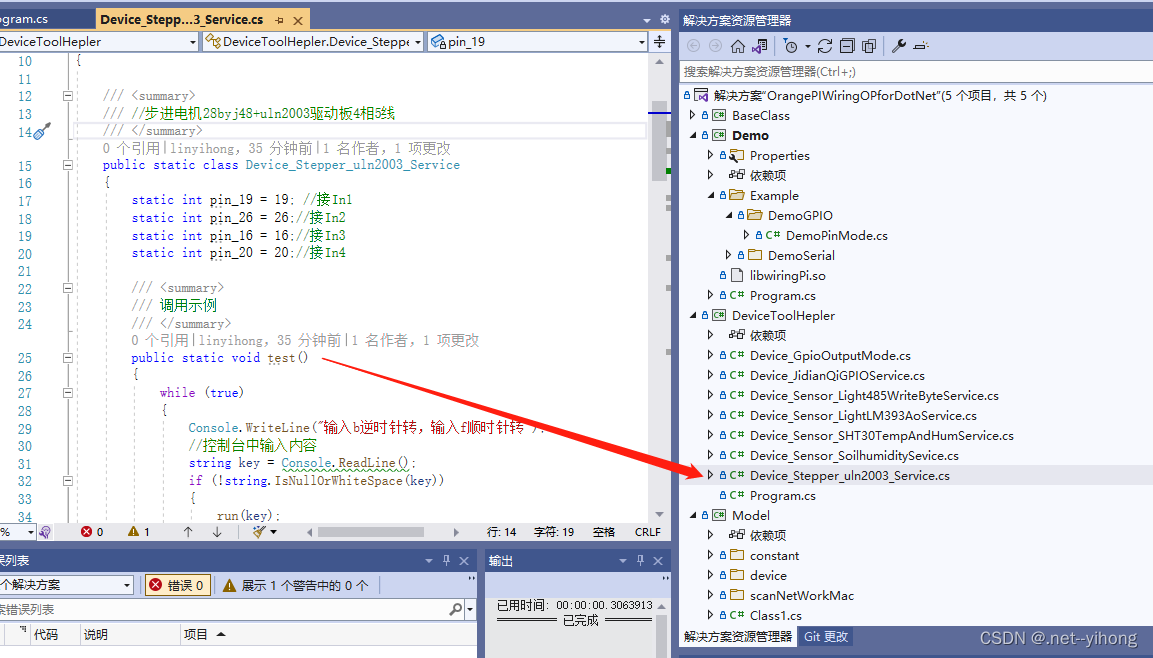The height and width of the screenshot is (658, 1153).
Task: Click the gear icon beside the editor tabs
Action: click(x=665, y=19)
